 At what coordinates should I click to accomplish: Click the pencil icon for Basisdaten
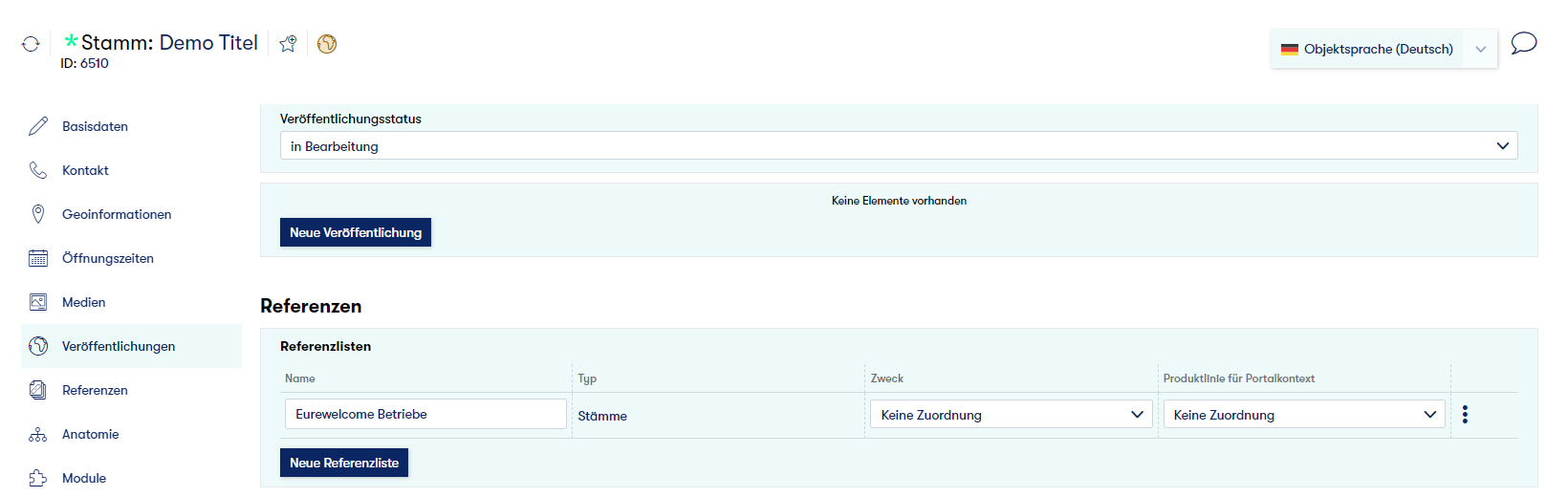pos(38,126)
